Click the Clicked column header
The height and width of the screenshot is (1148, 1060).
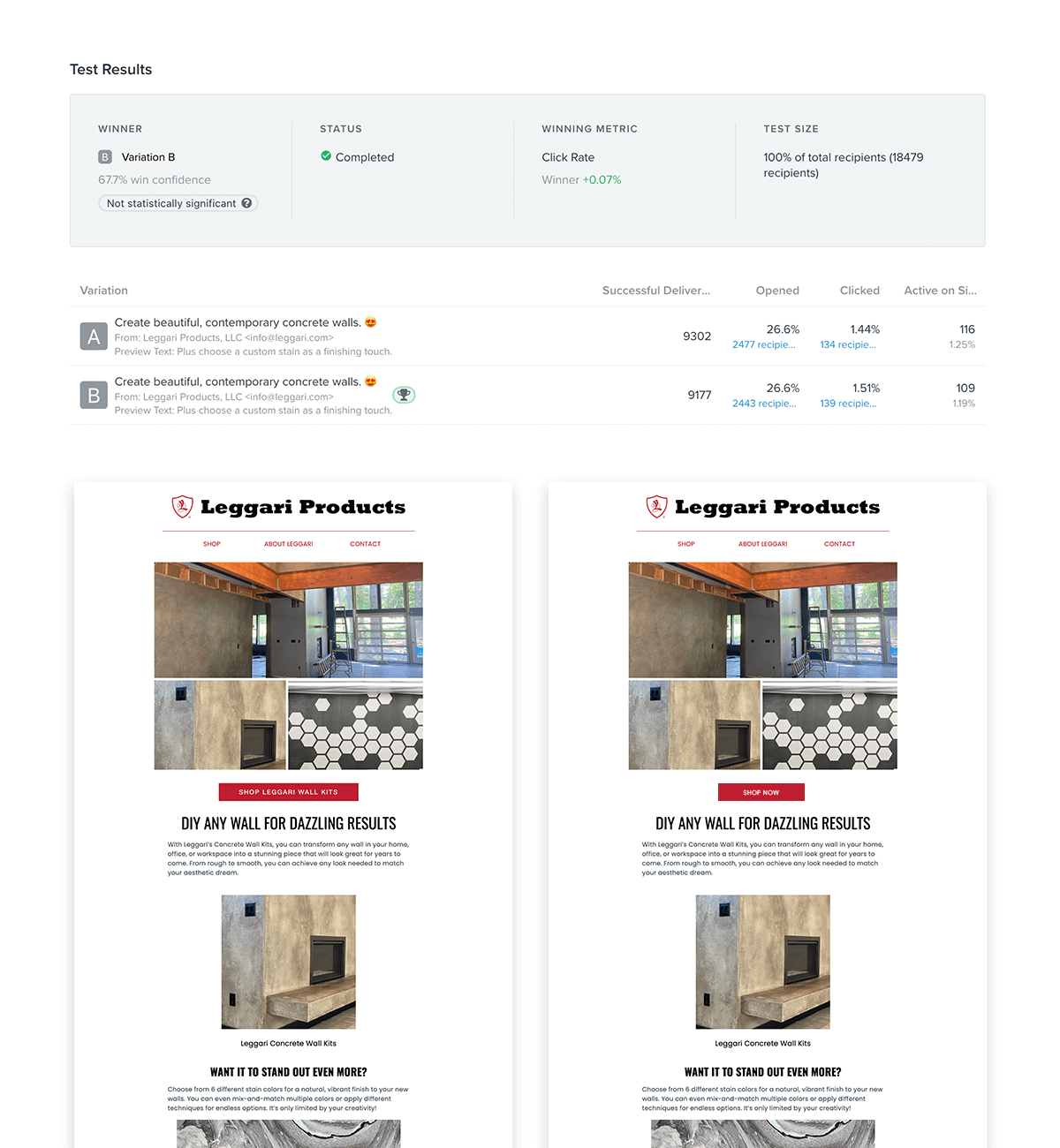859,291
